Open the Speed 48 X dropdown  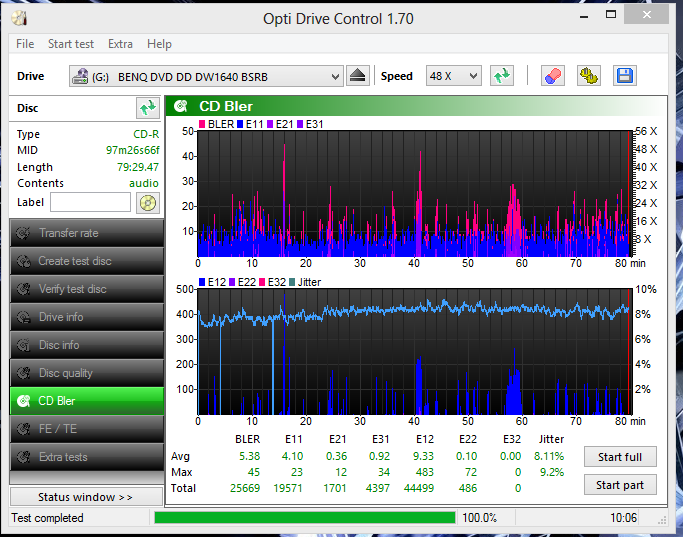pos(453,76)
